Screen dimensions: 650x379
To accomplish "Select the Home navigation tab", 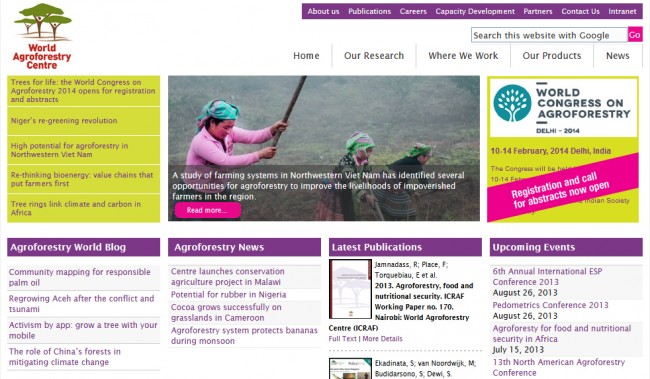I will pyautogui.click(x=306, y=56).
